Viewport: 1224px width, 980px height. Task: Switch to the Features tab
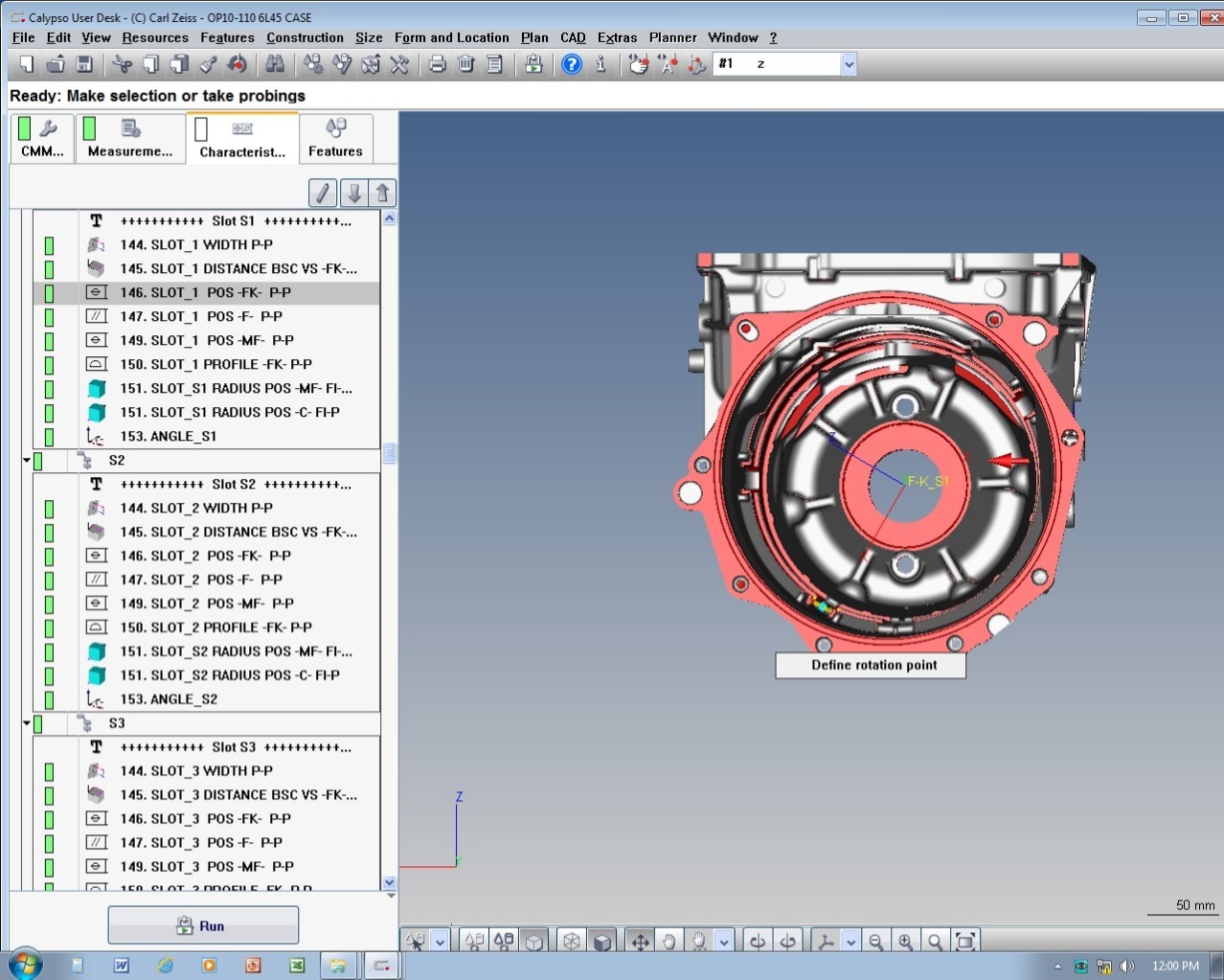335,138
